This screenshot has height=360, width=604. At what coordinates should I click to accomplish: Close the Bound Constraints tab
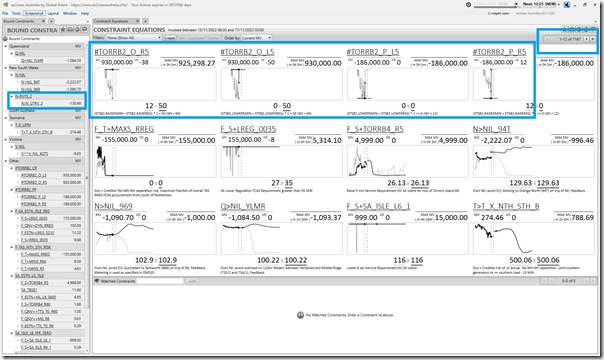44,21
